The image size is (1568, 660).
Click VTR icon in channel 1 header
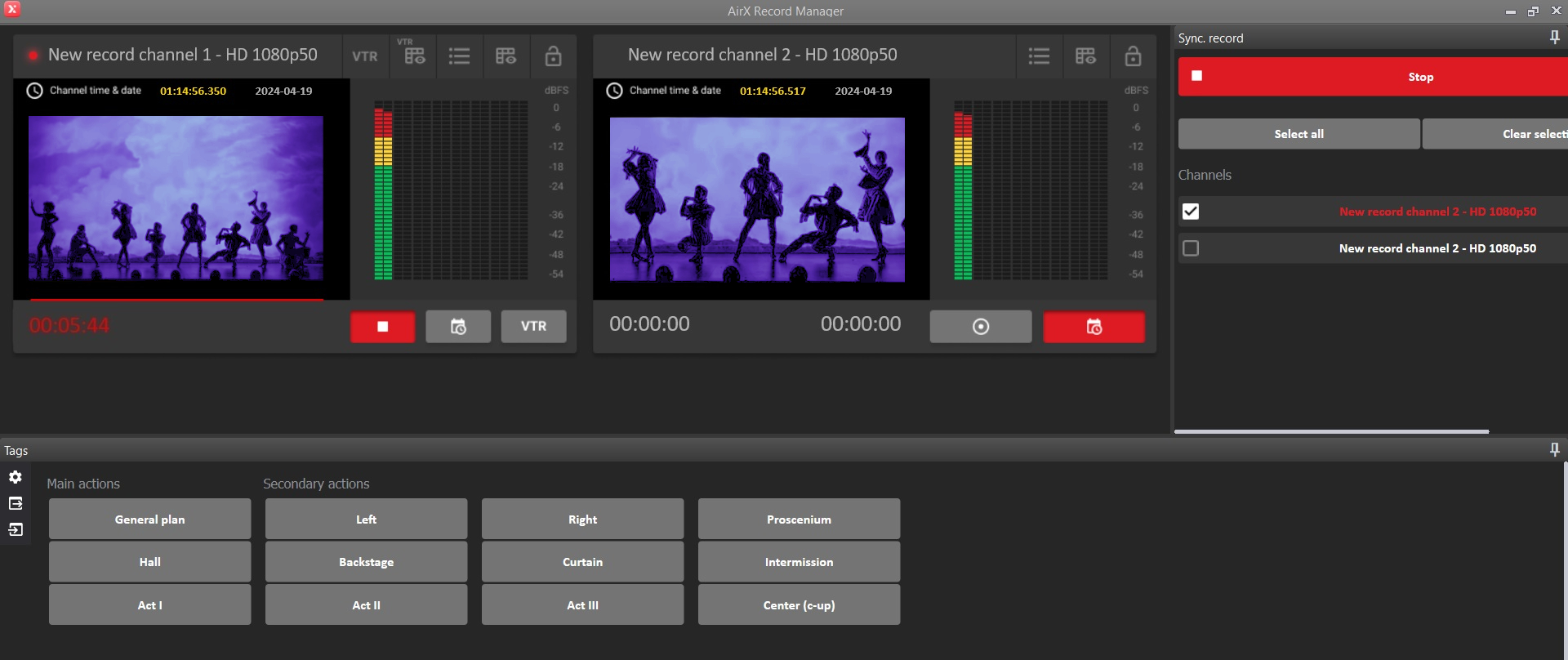point(365,56)
